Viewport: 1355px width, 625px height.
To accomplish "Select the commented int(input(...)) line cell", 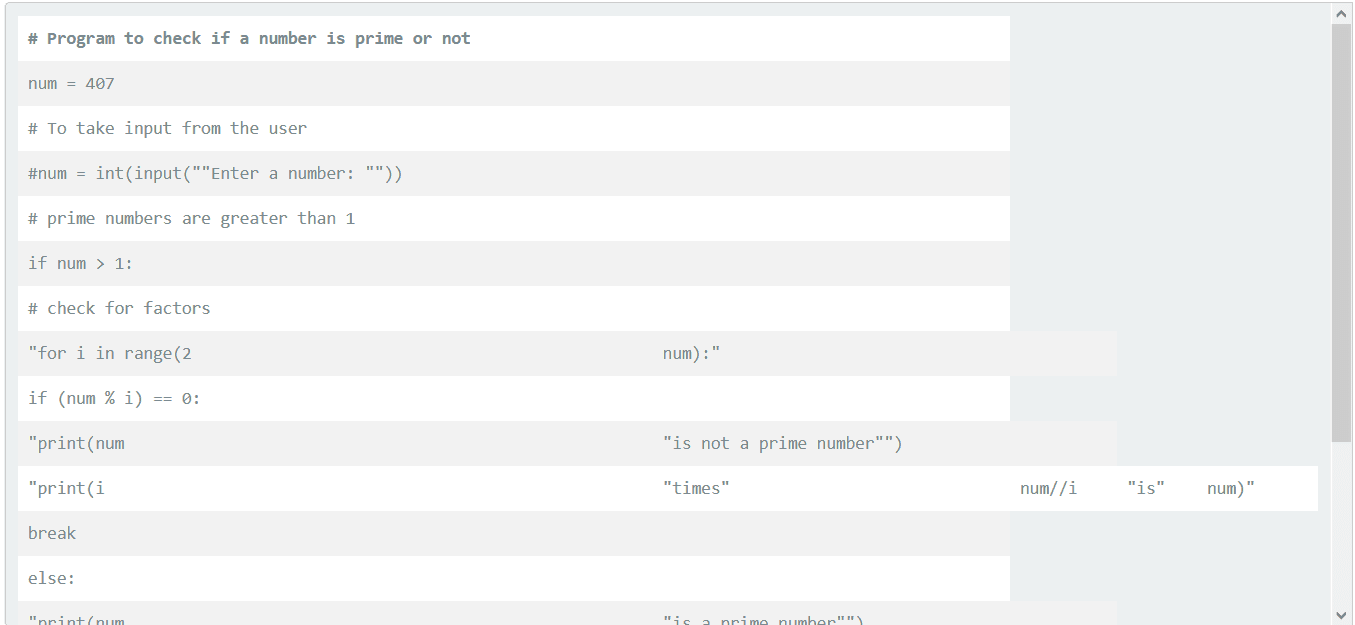I will click(x=215, y=174).
